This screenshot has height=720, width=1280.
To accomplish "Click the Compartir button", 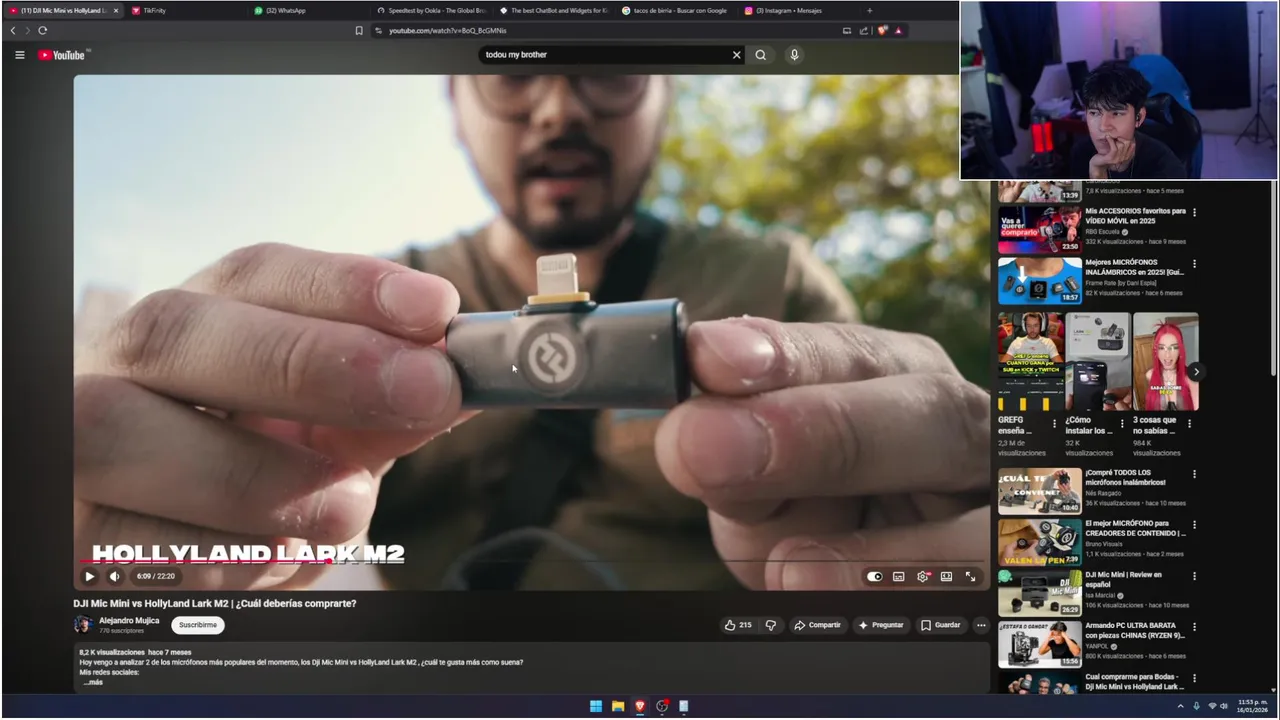I will [x=817, y=625].
